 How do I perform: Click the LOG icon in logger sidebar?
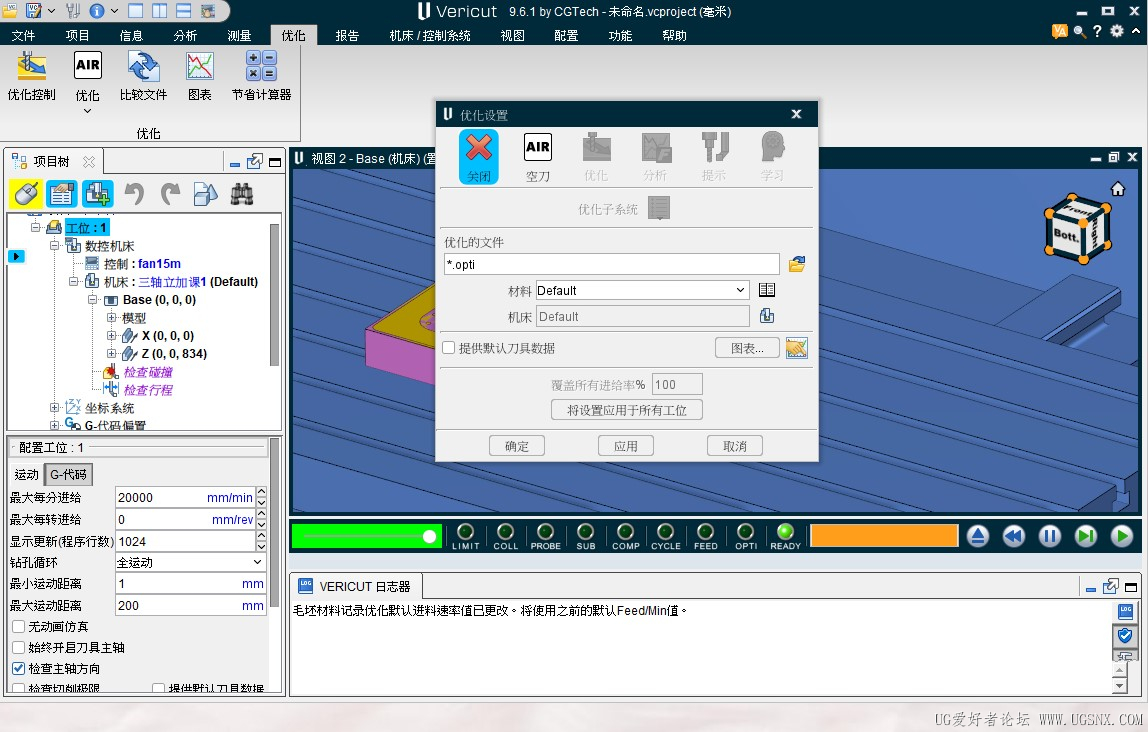(x=1125, y=610)
